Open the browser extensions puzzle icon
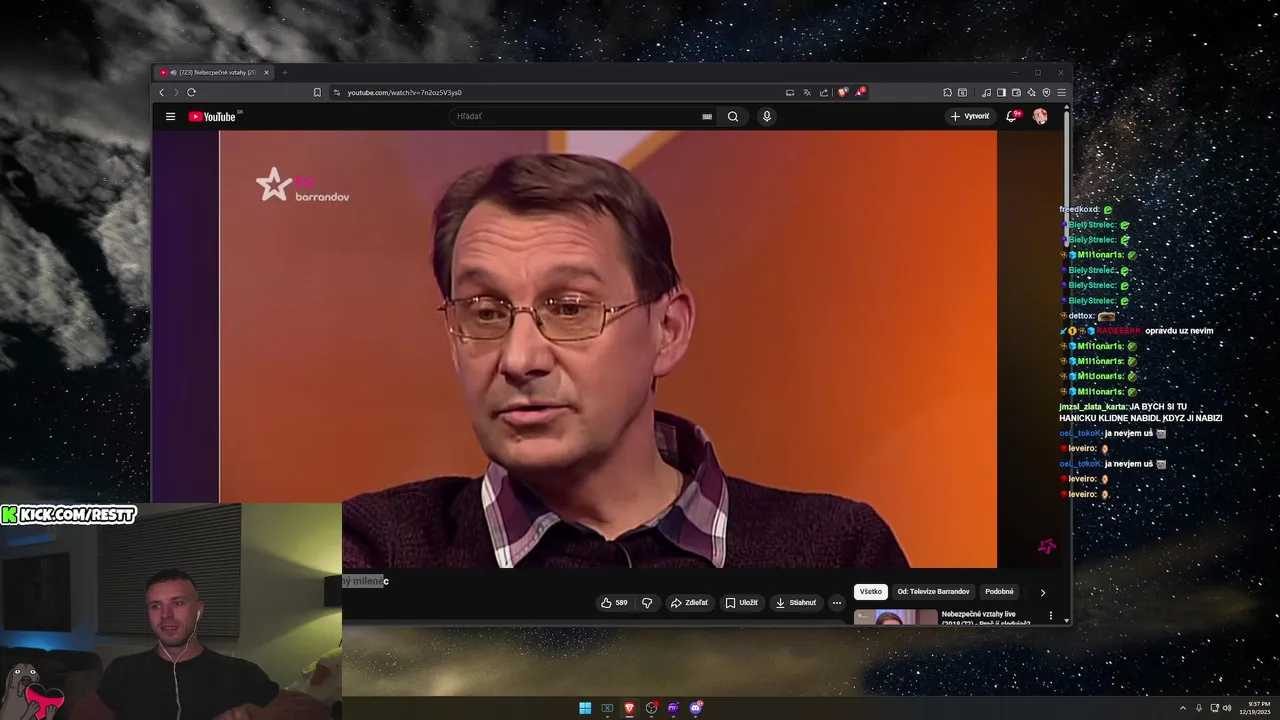Image resolution: width=1280 pixels, height=720 pixels. coord(947,92)
